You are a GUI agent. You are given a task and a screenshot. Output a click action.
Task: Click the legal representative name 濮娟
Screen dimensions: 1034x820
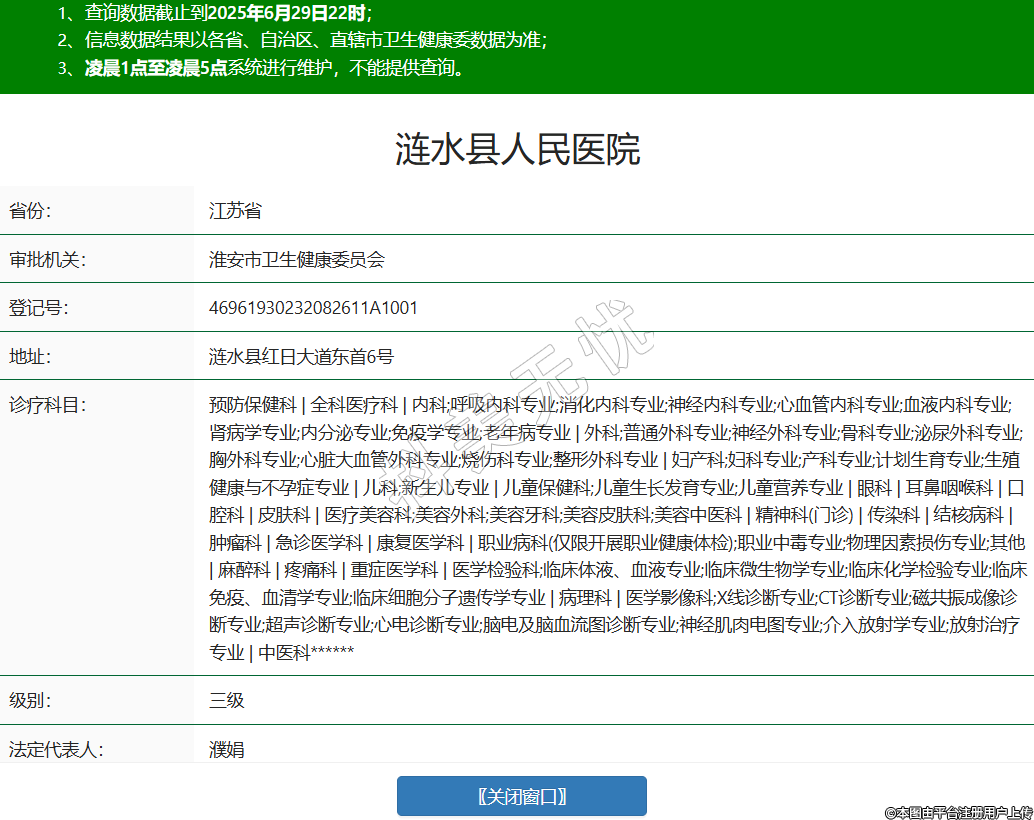(226, 749)
